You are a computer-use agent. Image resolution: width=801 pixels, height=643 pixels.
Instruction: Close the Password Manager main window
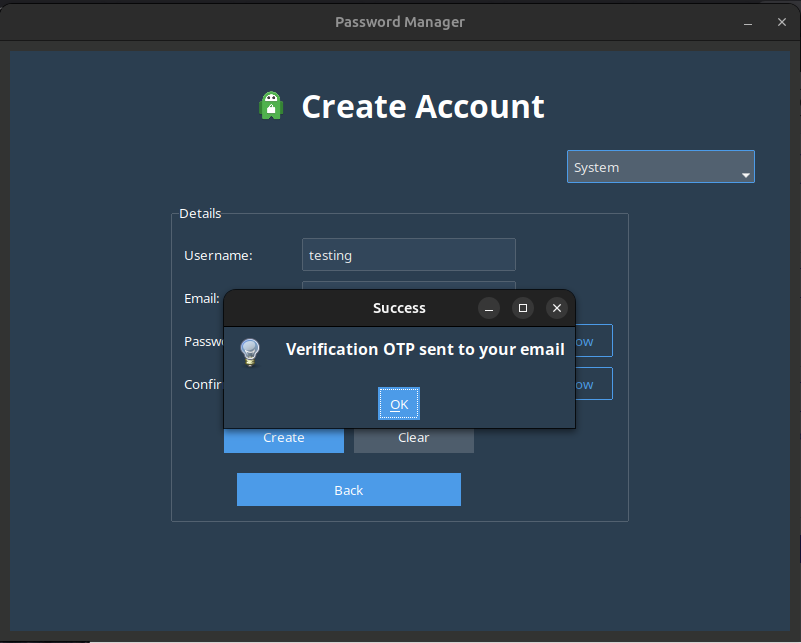pos(781,22)
